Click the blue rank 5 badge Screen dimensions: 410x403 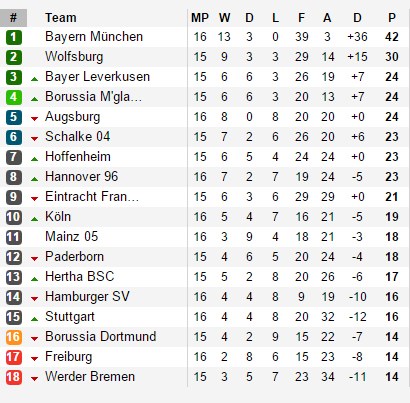pos(14,117)
